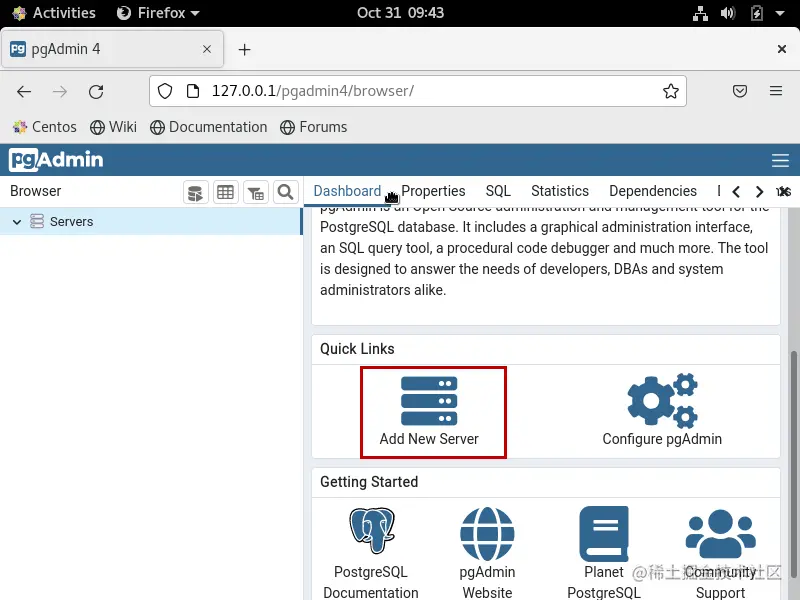Reload the page in Firefox

pyautogui.click(x=96, y=92)
